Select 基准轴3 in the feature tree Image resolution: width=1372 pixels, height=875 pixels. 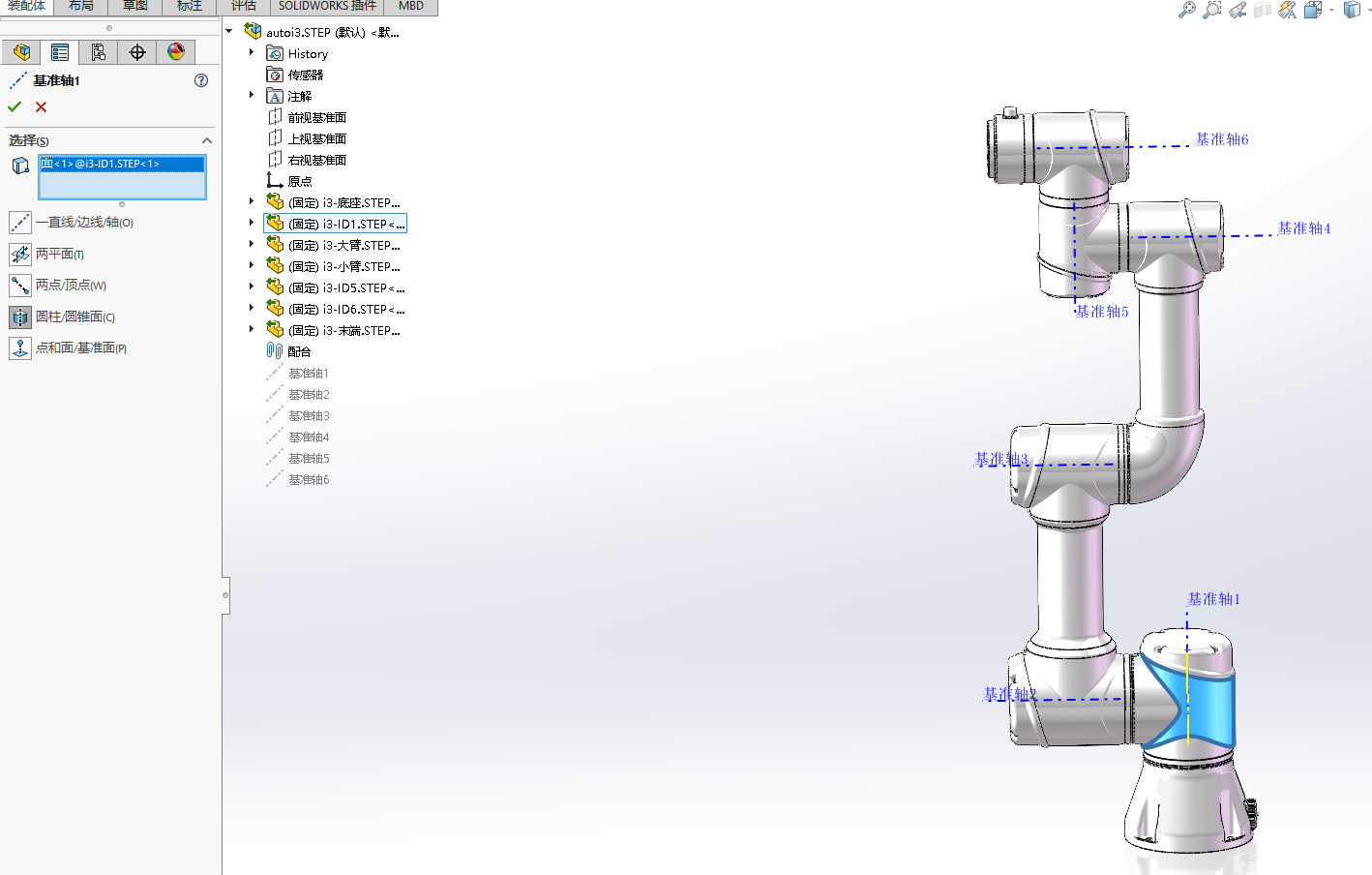click(298, 415)
